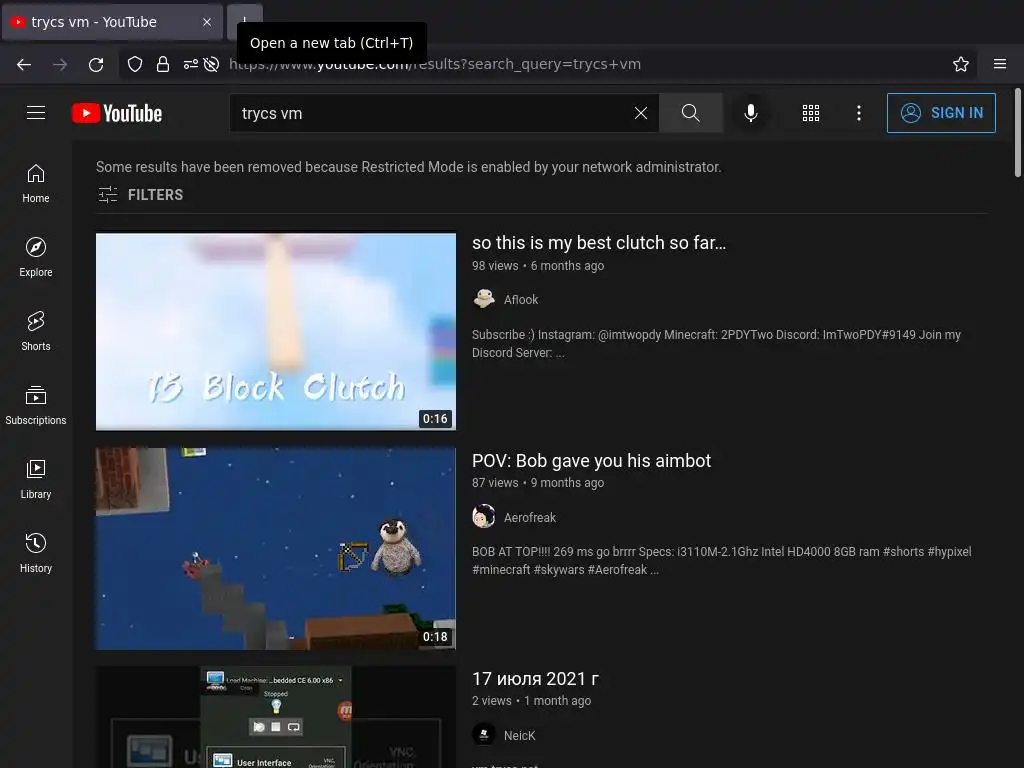Click the SIGN IN button
1024x768 pixels.
pos(941,113)
